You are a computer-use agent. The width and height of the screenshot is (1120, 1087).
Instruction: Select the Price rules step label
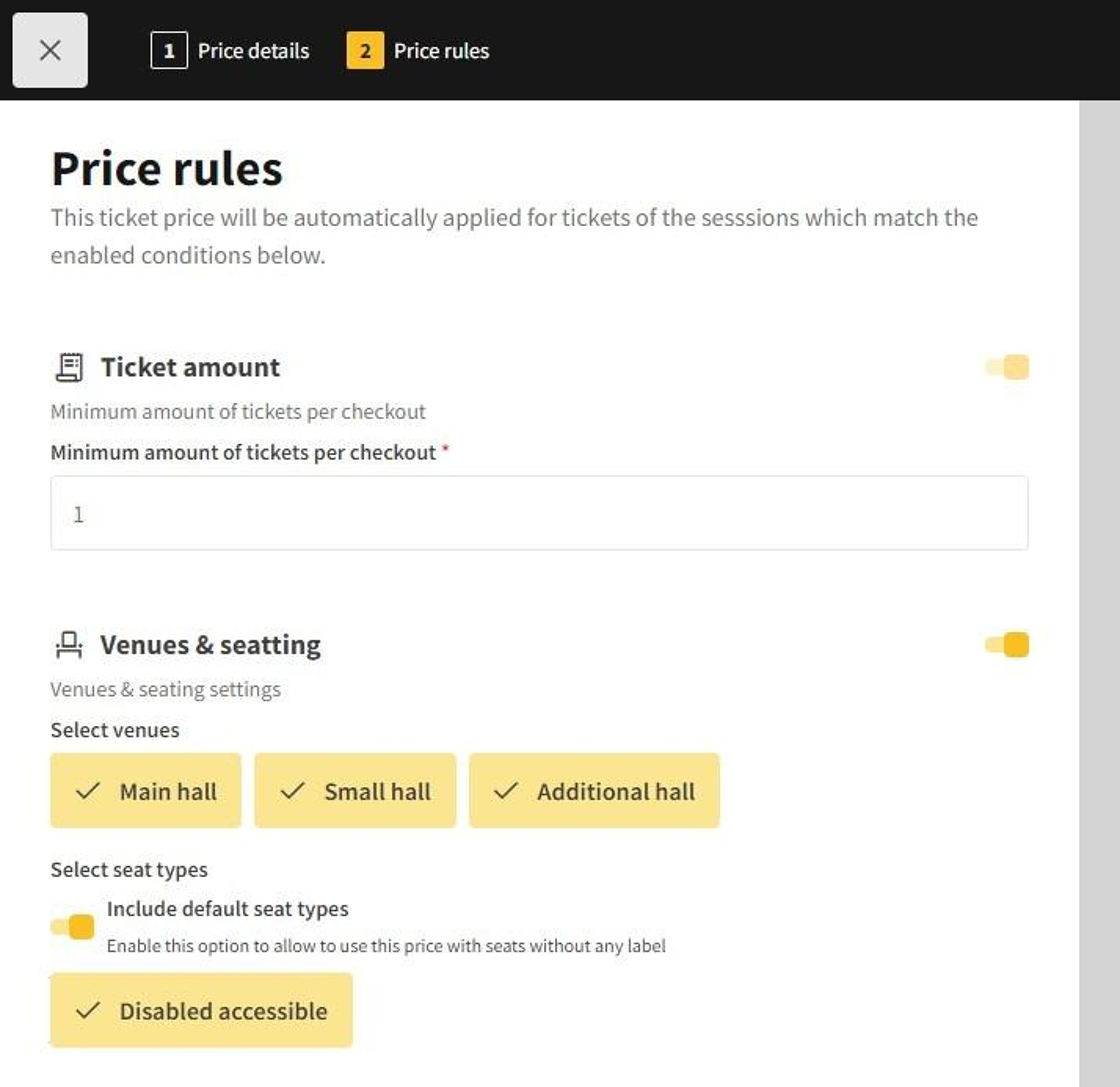click(441, 50)
